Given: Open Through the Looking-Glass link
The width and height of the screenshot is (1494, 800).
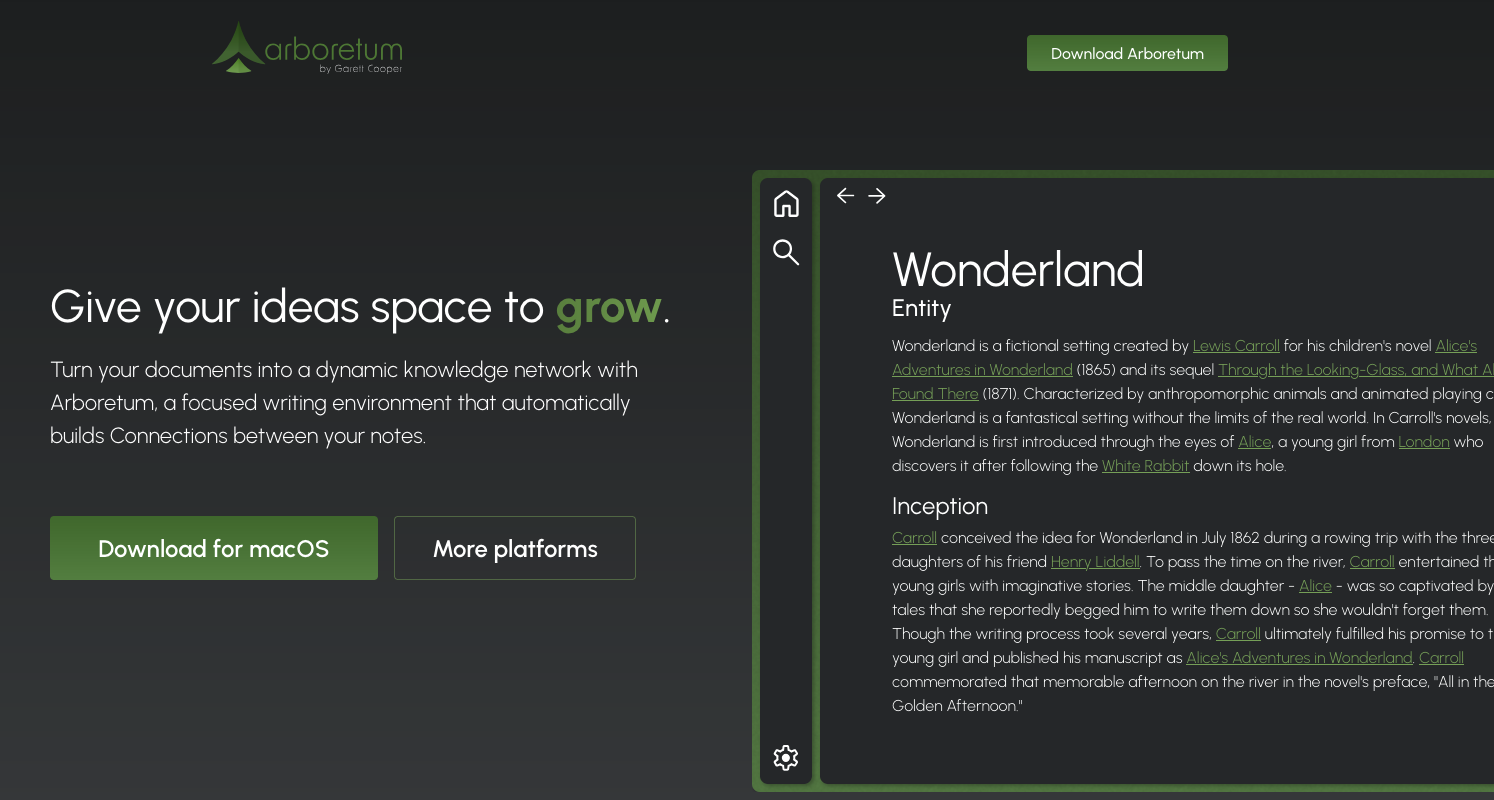Looking at the screenshot, I should [1355, 370].
